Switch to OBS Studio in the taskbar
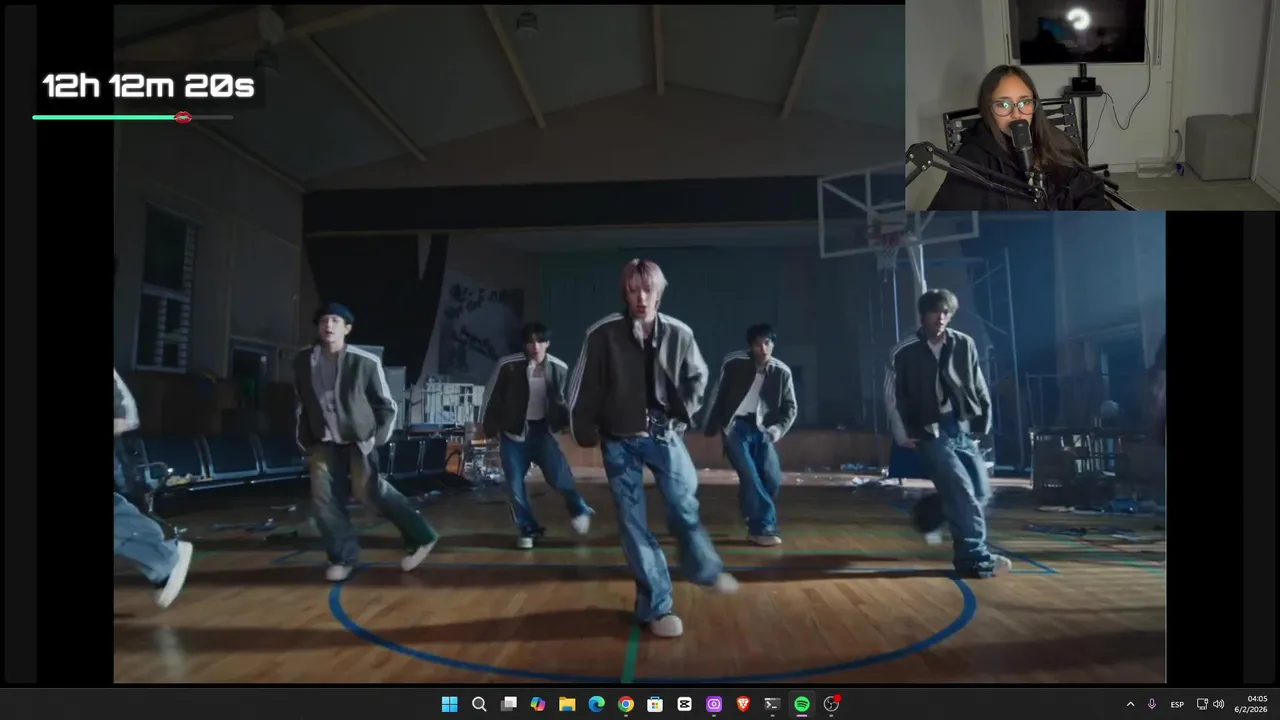This screenshot has height=720, width=1280. click(x=831, y=704)
